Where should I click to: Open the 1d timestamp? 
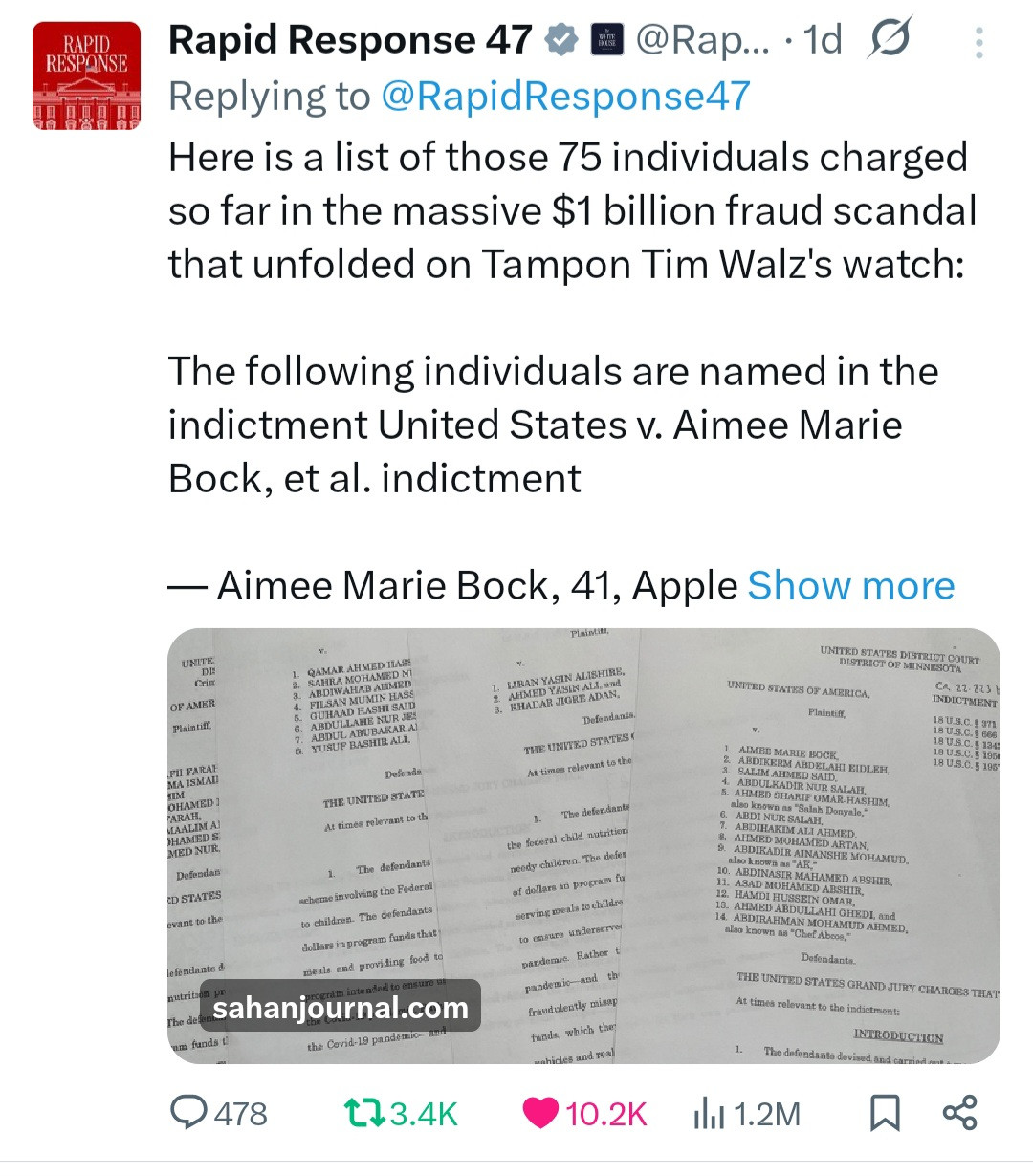coord(823,41)
